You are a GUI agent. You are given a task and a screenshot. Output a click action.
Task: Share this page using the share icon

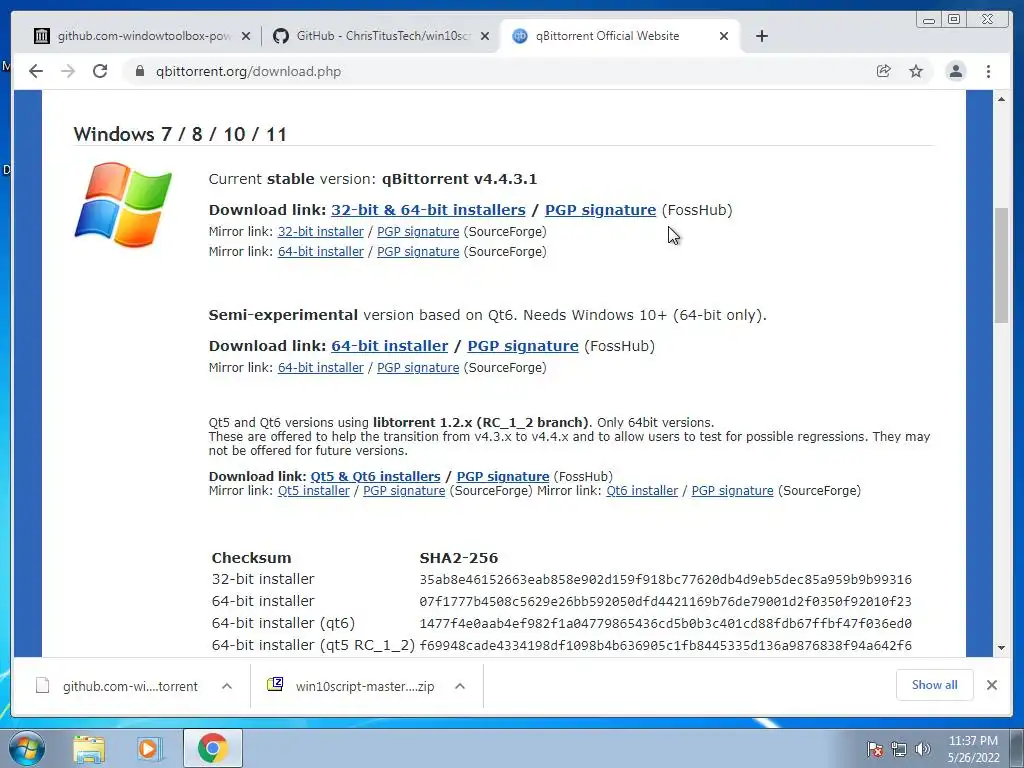click(883, 71)
